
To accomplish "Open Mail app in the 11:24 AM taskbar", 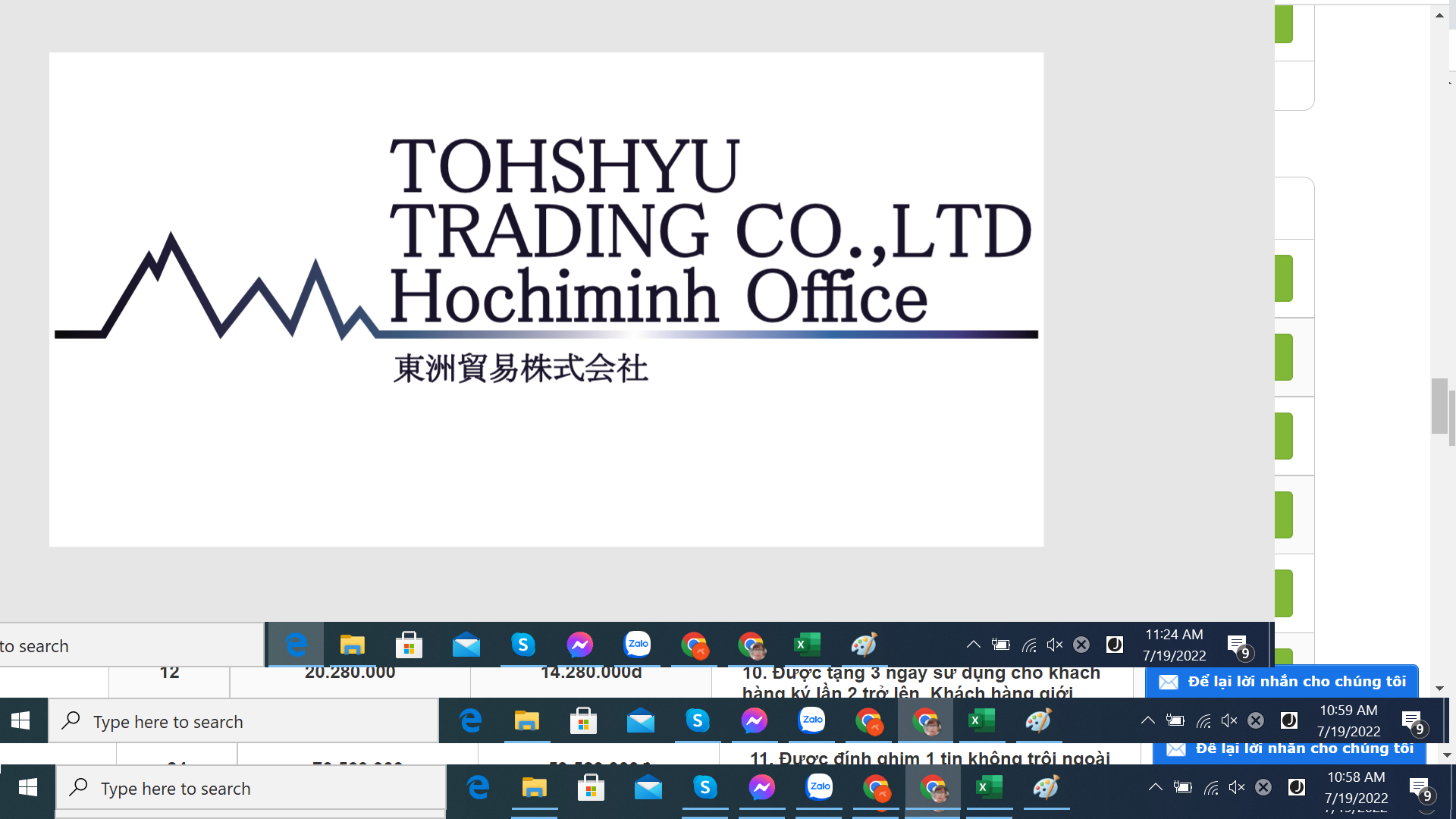I will point(466,646).
